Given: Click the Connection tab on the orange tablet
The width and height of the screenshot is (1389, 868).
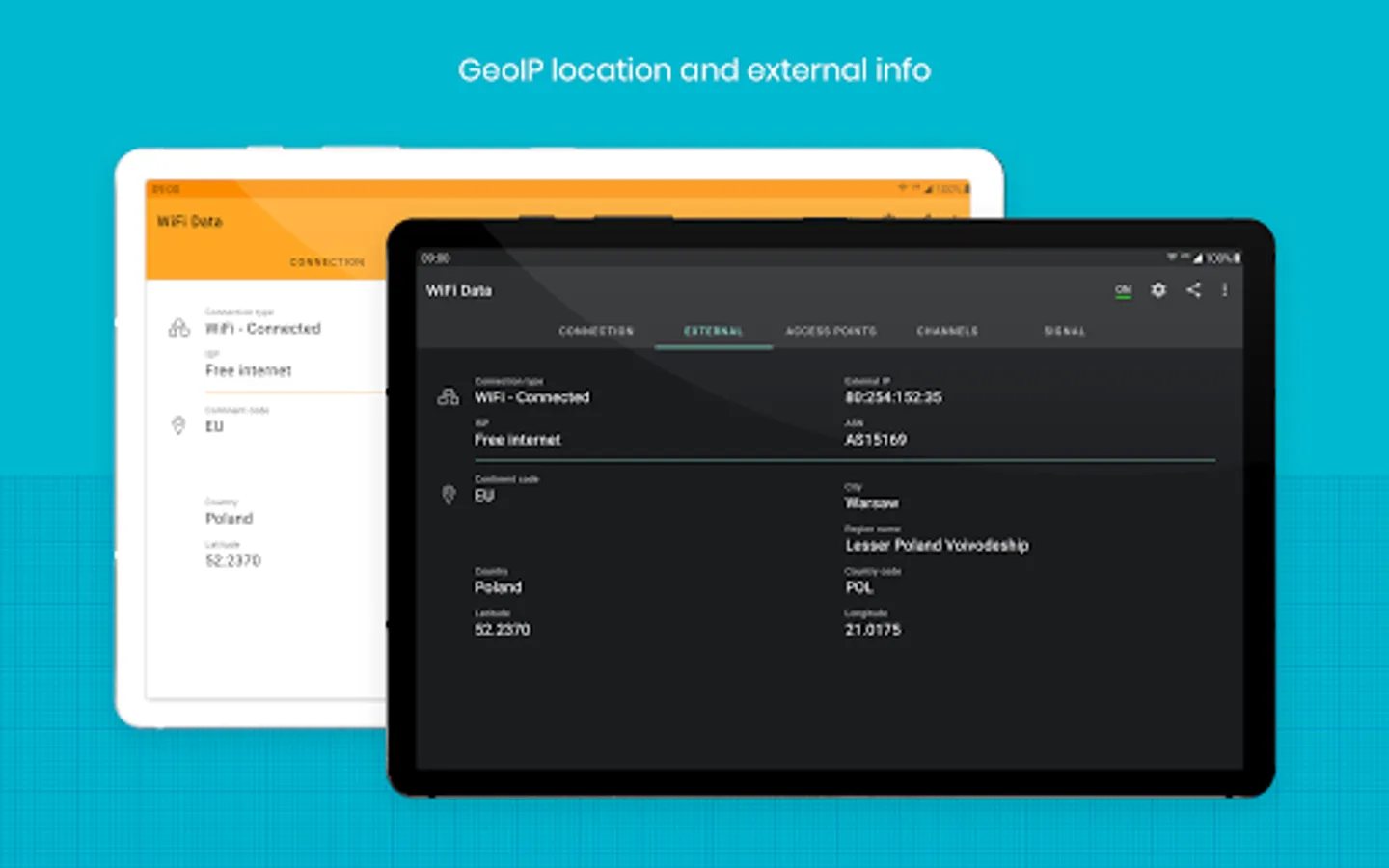Looking at the screenshot, I should tap(327, 262).
